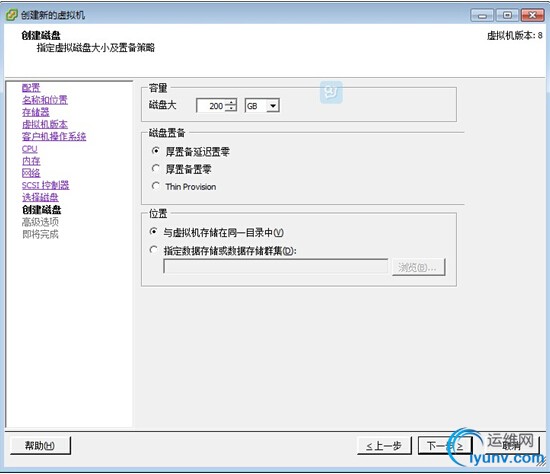Click the datastore path text field
The image size is (550, 474).
tap(276, 267)
